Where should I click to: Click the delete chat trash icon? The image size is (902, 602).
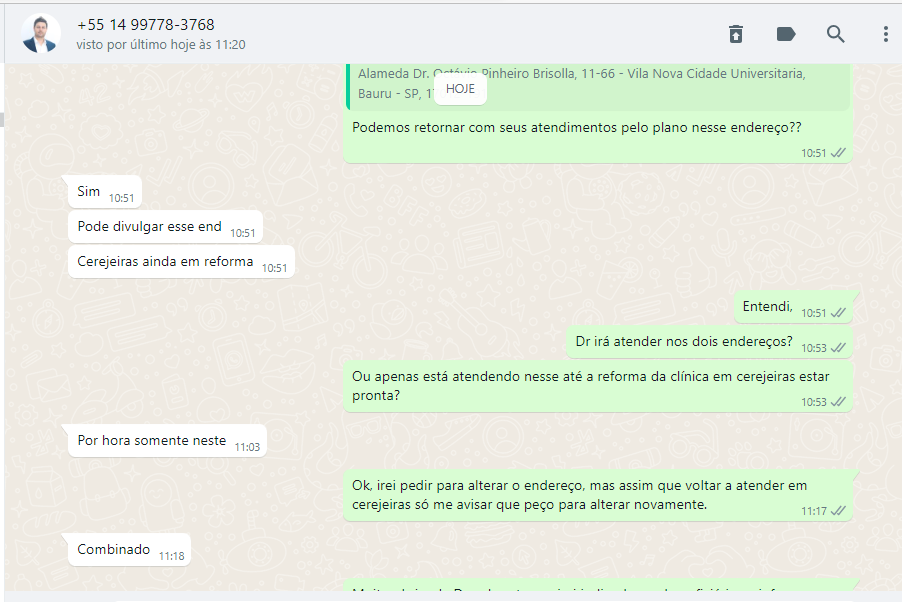click(x=736, y=35)
